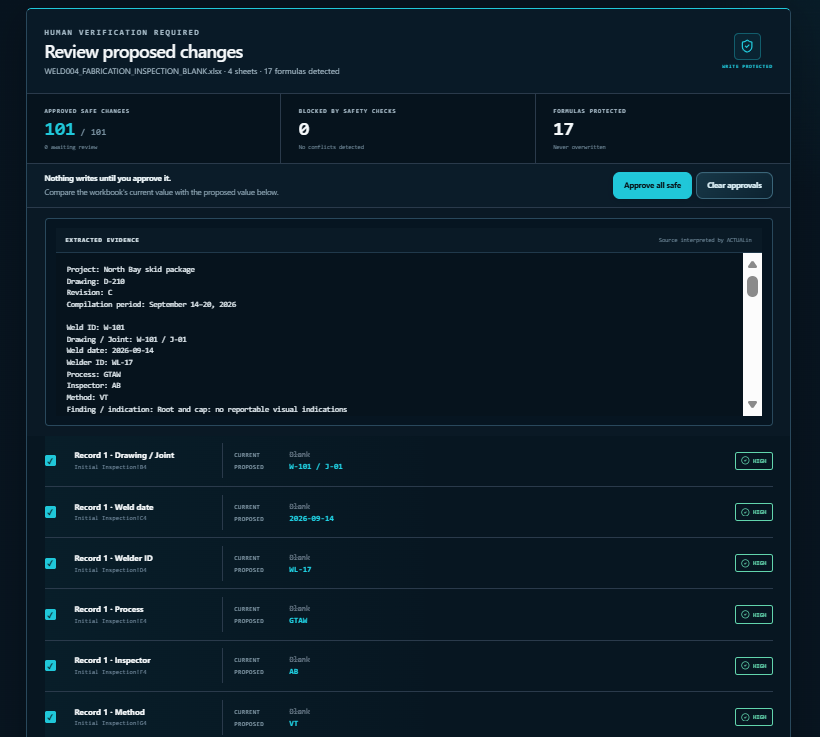Image resolution: width=820 pixels, height=737 pixels.
Task: Select proposed value 2026-09-14
Action: [311, 518]
